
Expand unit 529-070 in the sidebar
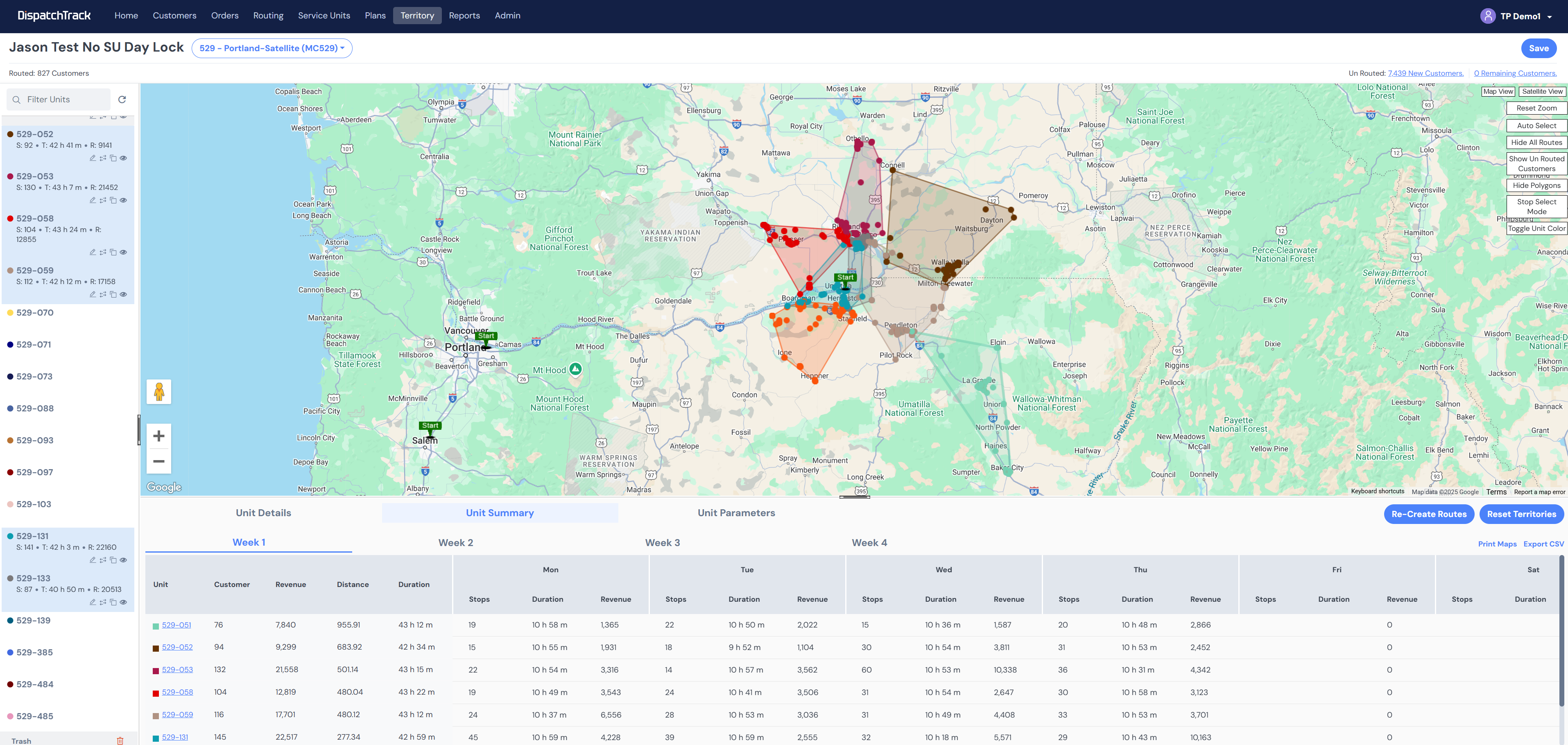click(35, 313)
